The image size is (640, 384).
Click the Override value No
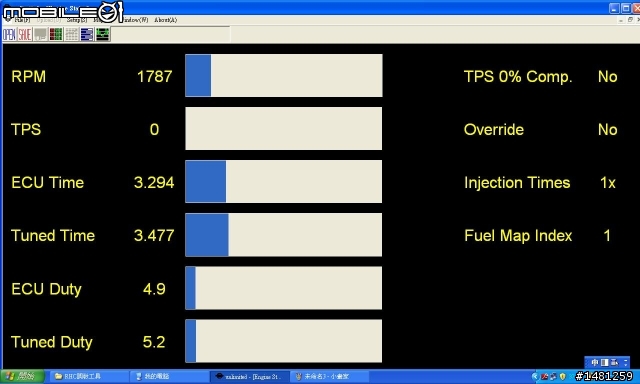(607, 130)
